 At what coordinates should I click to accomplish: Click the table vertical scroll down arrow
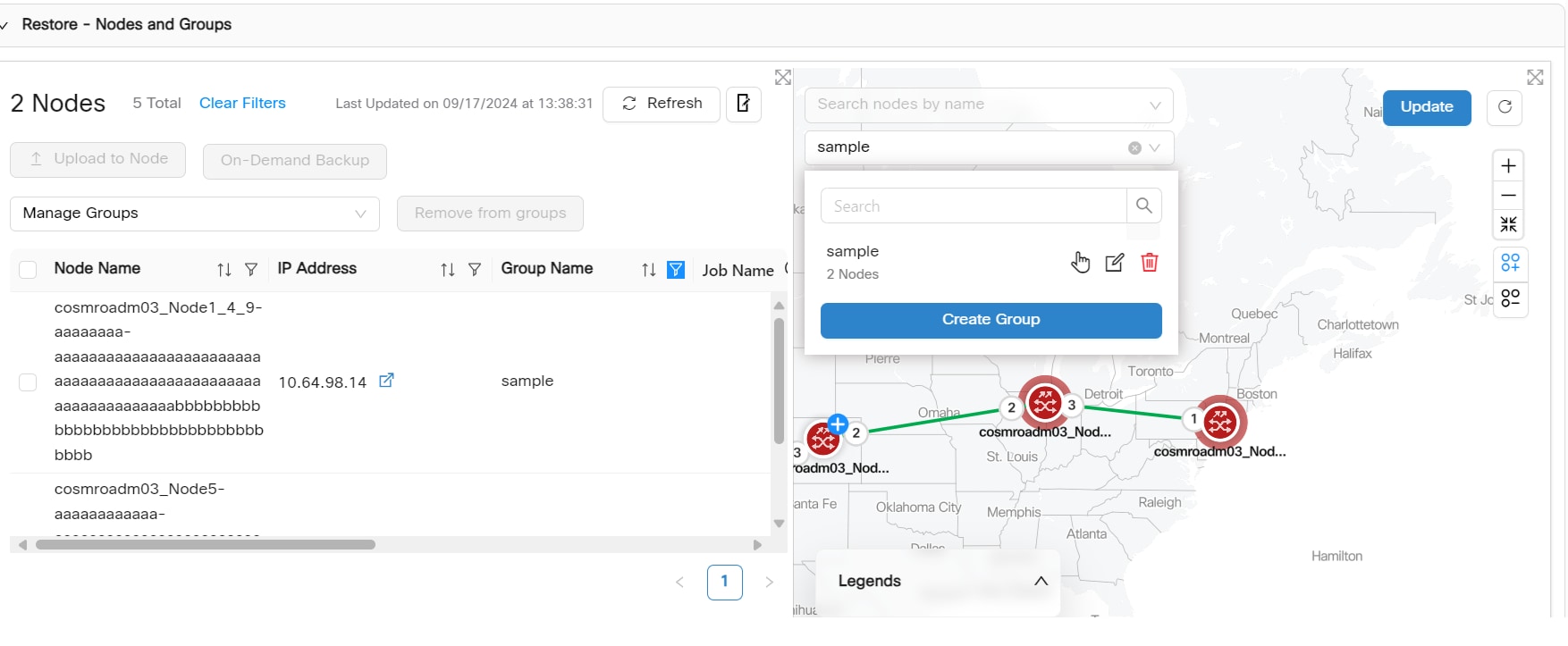tap(779, 524)
